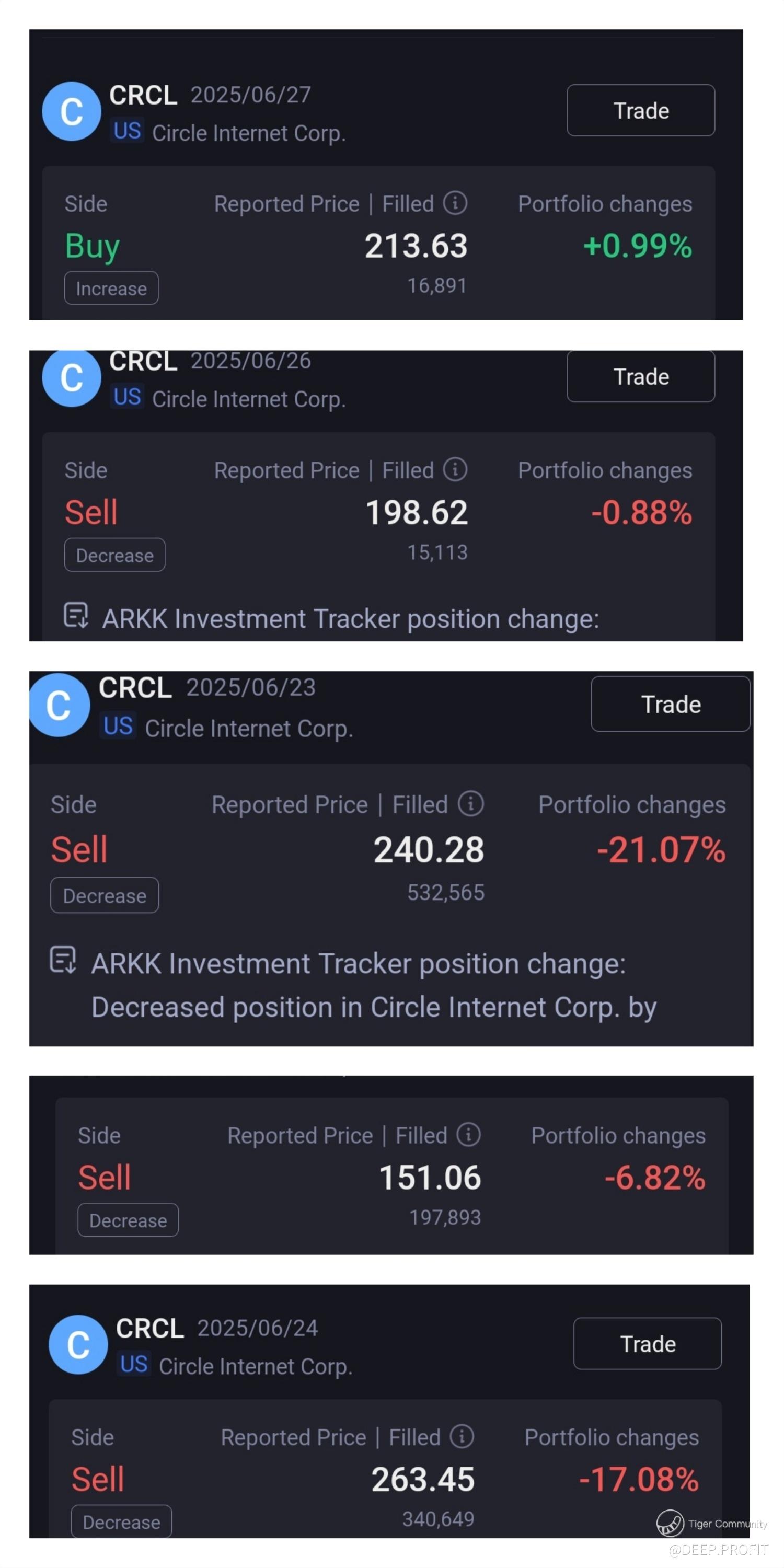Image resolution: width=784 pixels, height=1568 pixels.
Task: Click the US market tag on 2025/06/26 entry
Action: point(127,397)
